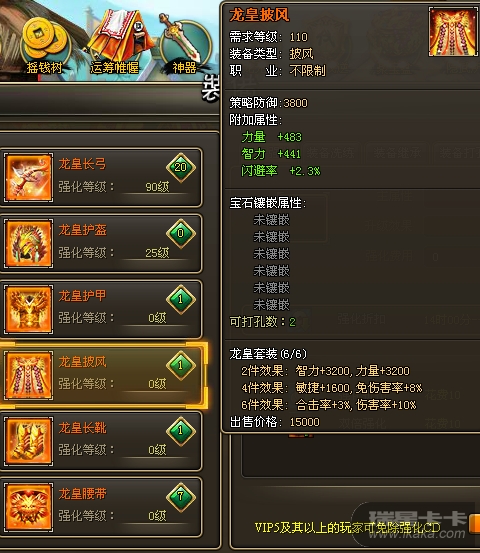
Task: Click the 龙皇披风 thumbnail in the tooltip
Action: tap(453, 32)
